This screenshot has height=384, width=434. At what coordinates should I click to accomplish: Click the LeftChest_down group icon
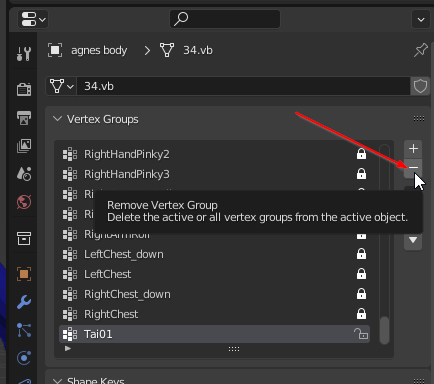coord(70,254)
